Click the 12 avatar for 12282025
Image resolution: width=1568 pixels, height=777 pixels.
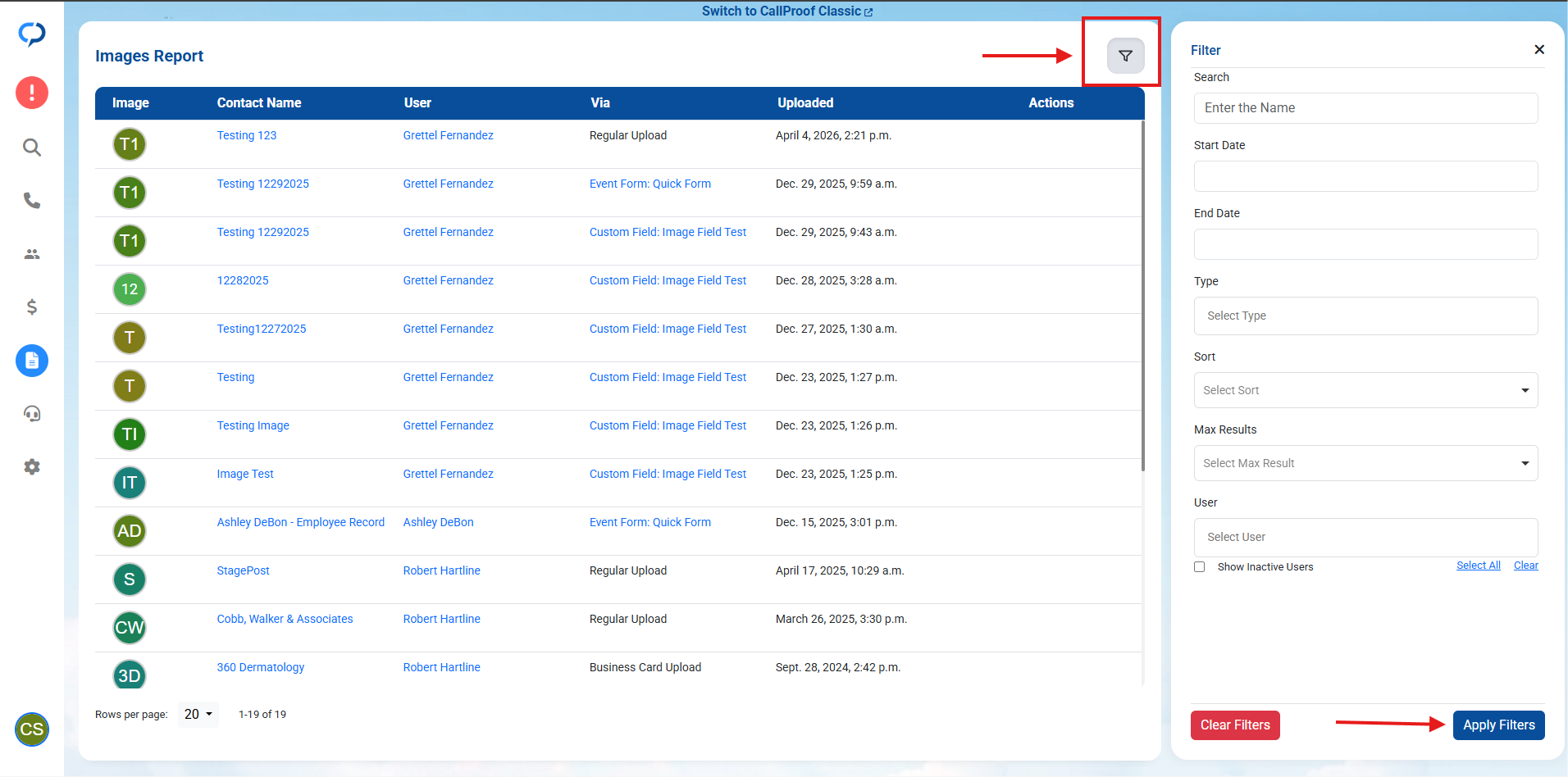point(130,289)
